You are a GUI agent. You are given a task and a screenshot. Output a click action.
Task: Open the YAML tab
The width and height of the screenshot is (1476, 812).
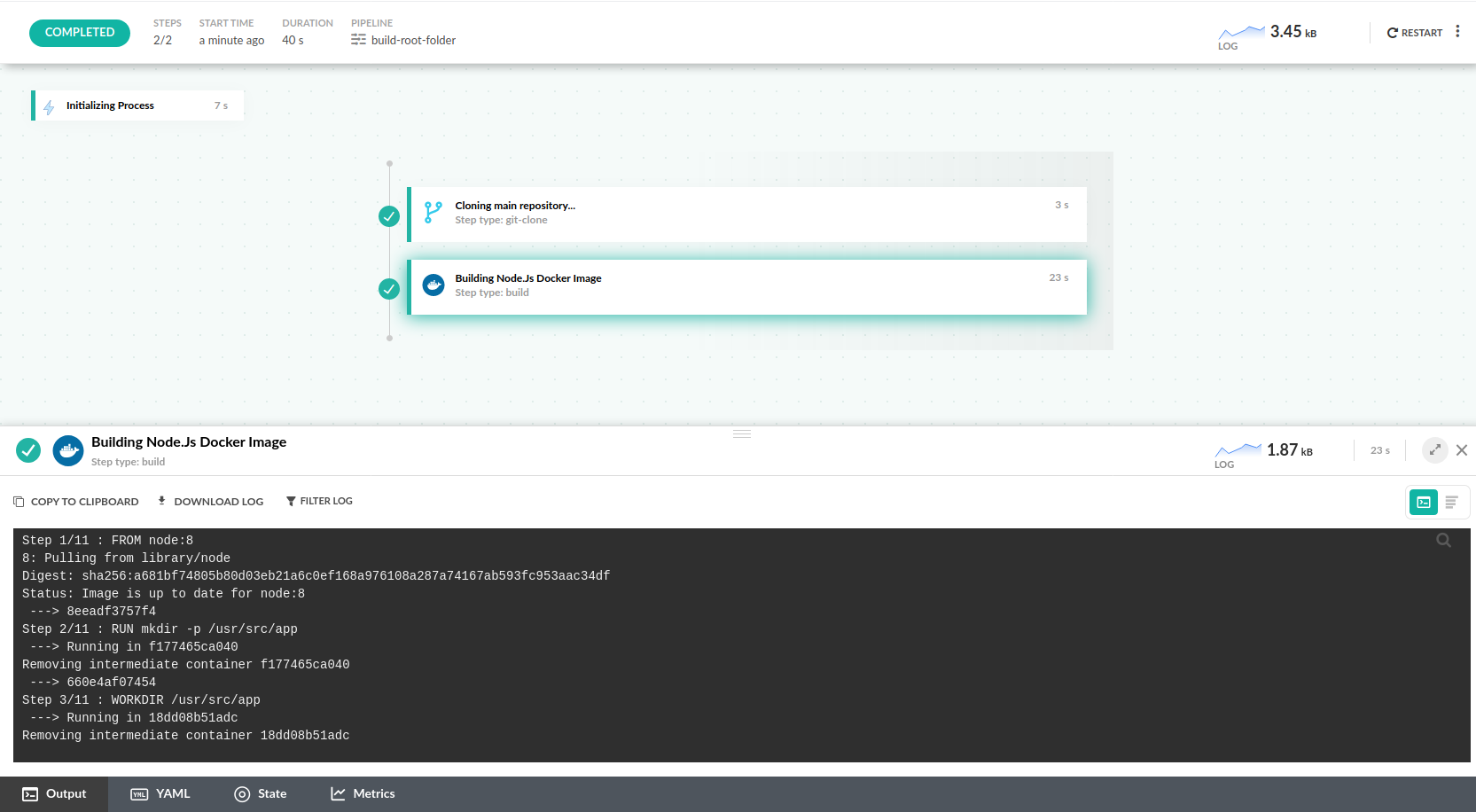[160, 794]
